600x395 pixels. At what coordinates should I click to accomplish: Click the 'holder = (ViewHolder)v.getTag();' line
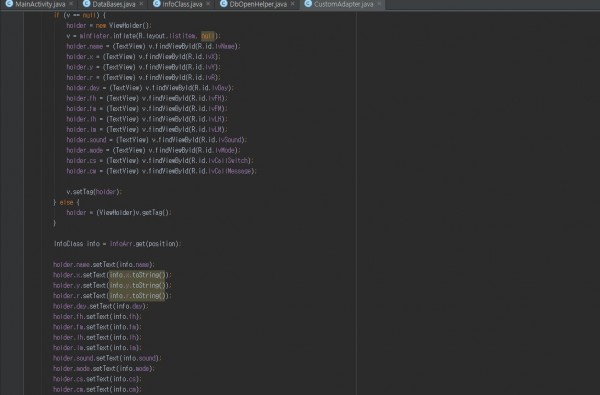119,212
